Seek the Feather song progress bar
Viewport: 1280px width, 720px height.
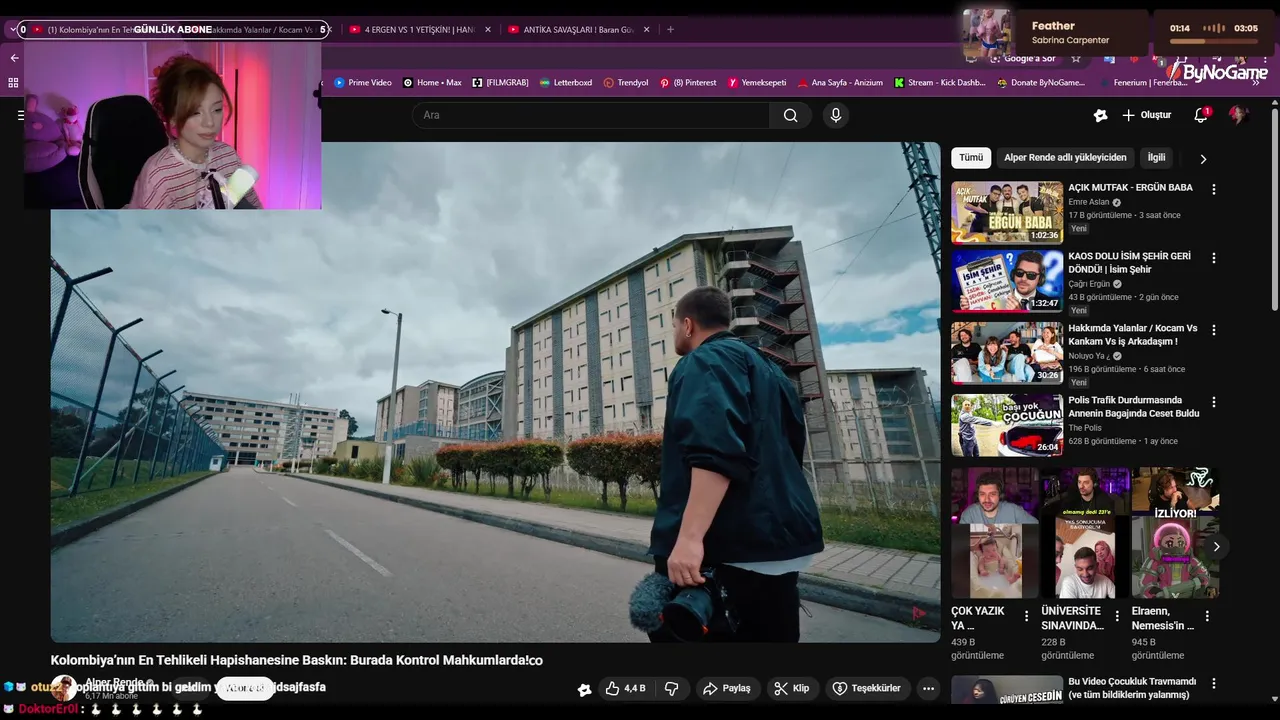coord(1215,41)
